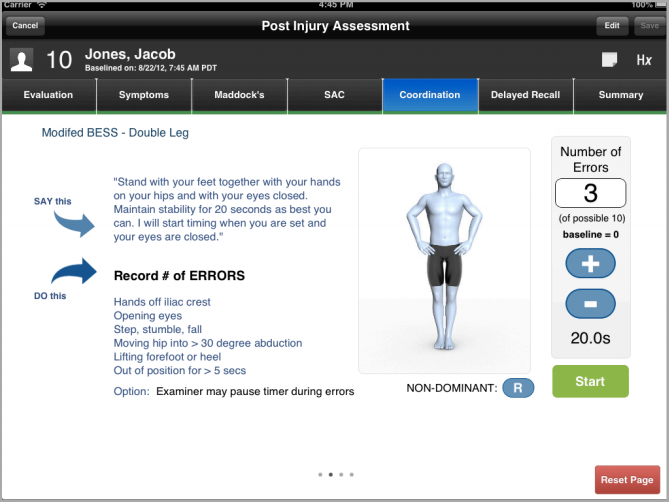Tap the Number of Errors field
The width and height of the screenshot is (670, 502).
pyautogui.click(x=591, y=193)
